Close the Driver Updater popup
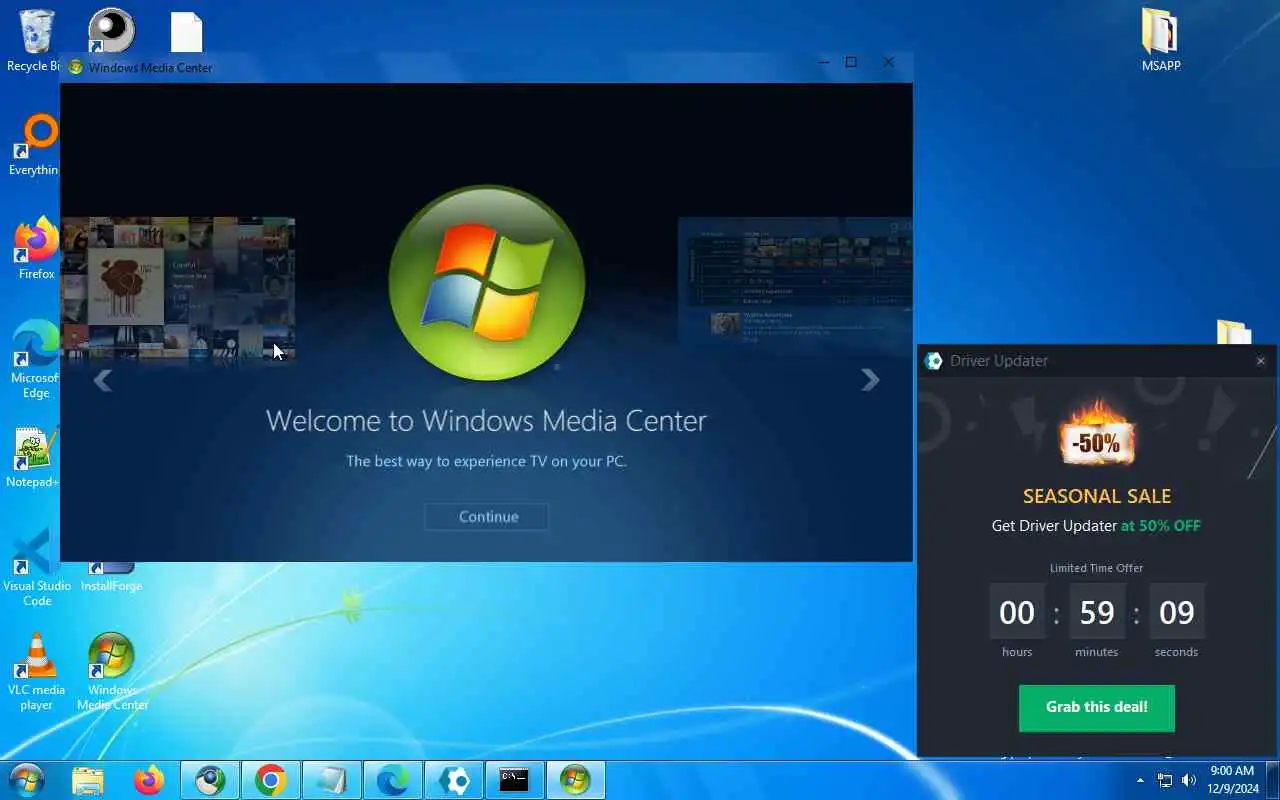The height and width of the screenshot is (800, 1280). coord(1260,361)
